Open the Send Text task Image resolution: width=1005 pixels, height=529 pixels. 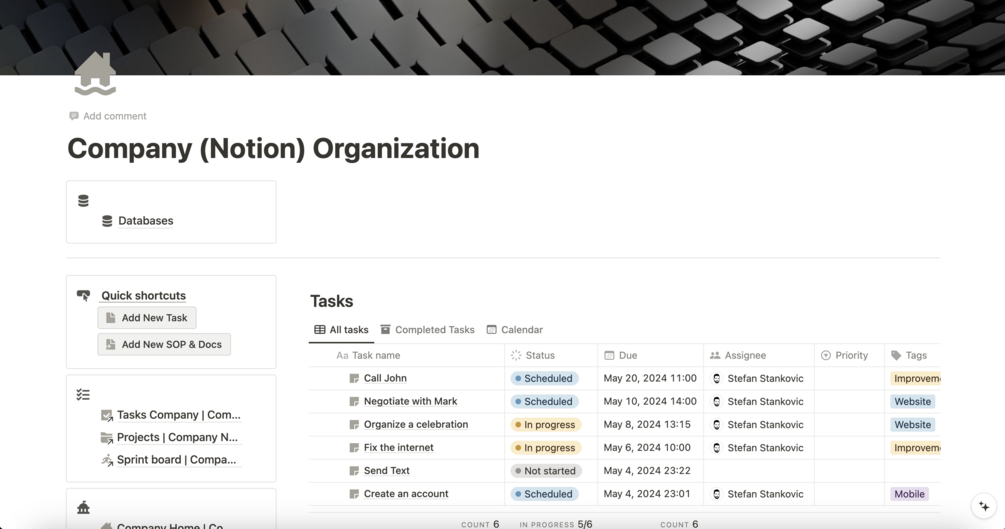386,471
